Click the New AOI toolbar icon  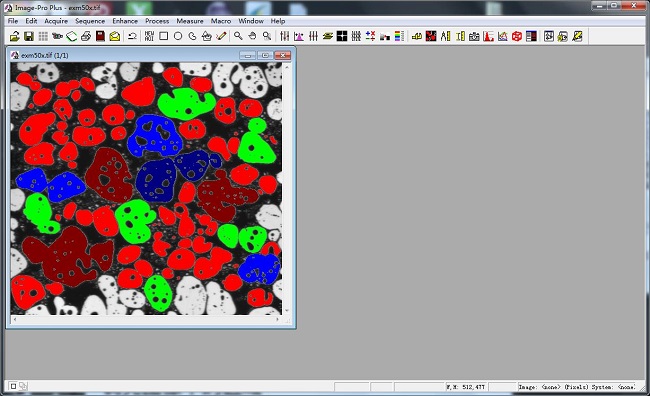coord(149,36)
